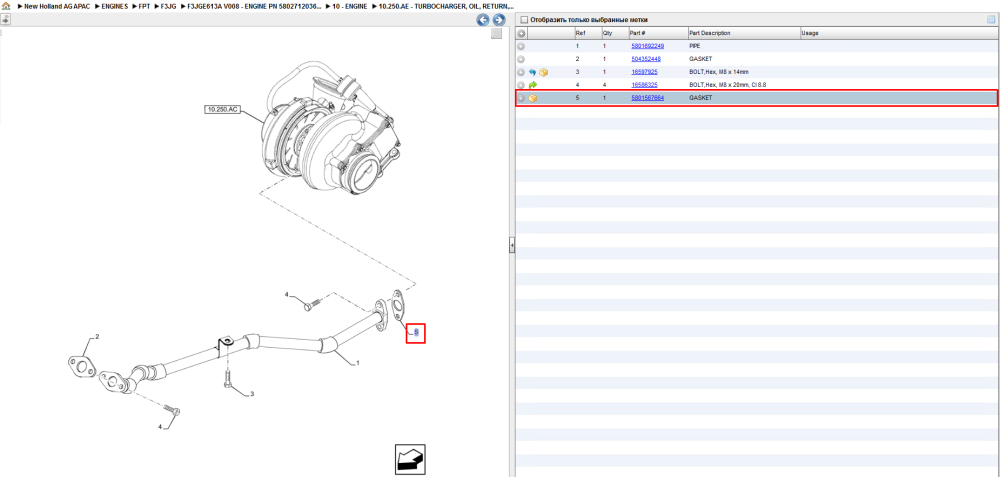Click the 10.250.AC reference label on turbocharger
This screenshot has width=1000, height=477.
(x=222, y=110)
